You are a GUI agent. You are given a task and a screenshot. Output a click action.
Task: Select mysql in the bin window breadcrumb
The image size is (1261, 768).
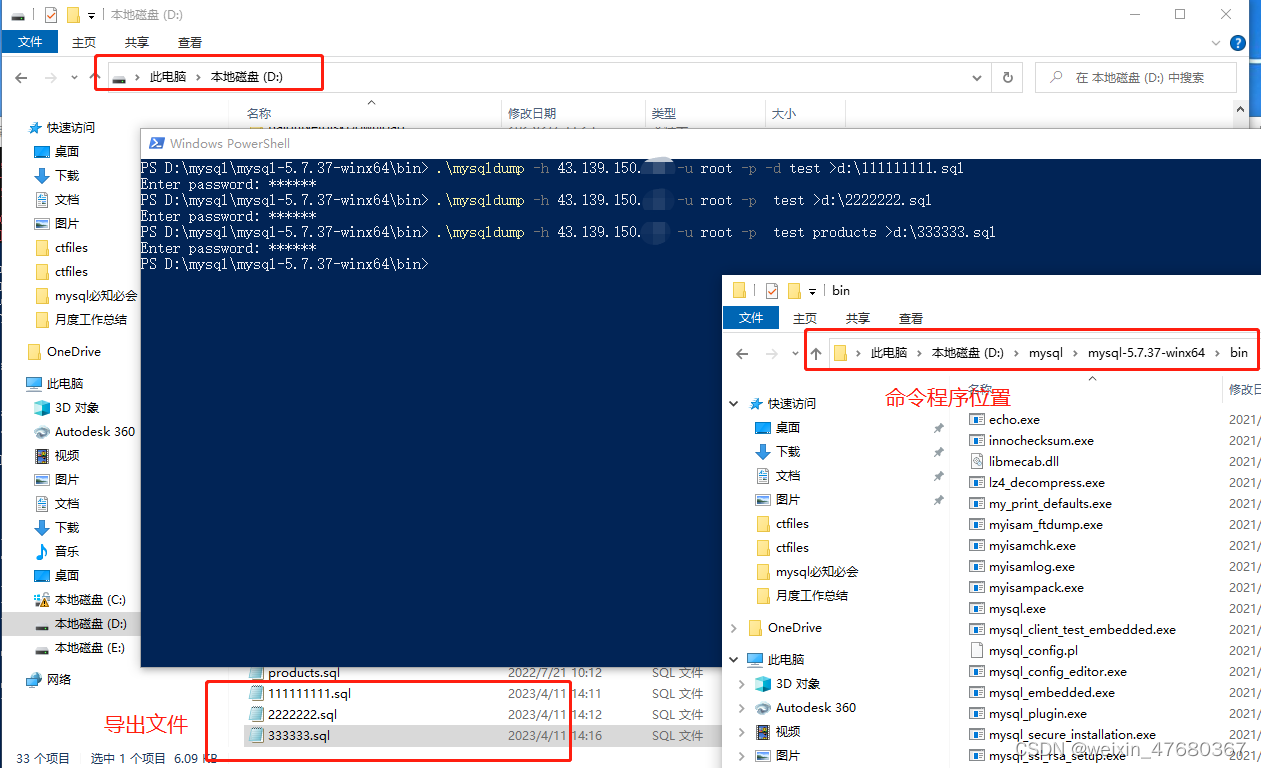1046,353
